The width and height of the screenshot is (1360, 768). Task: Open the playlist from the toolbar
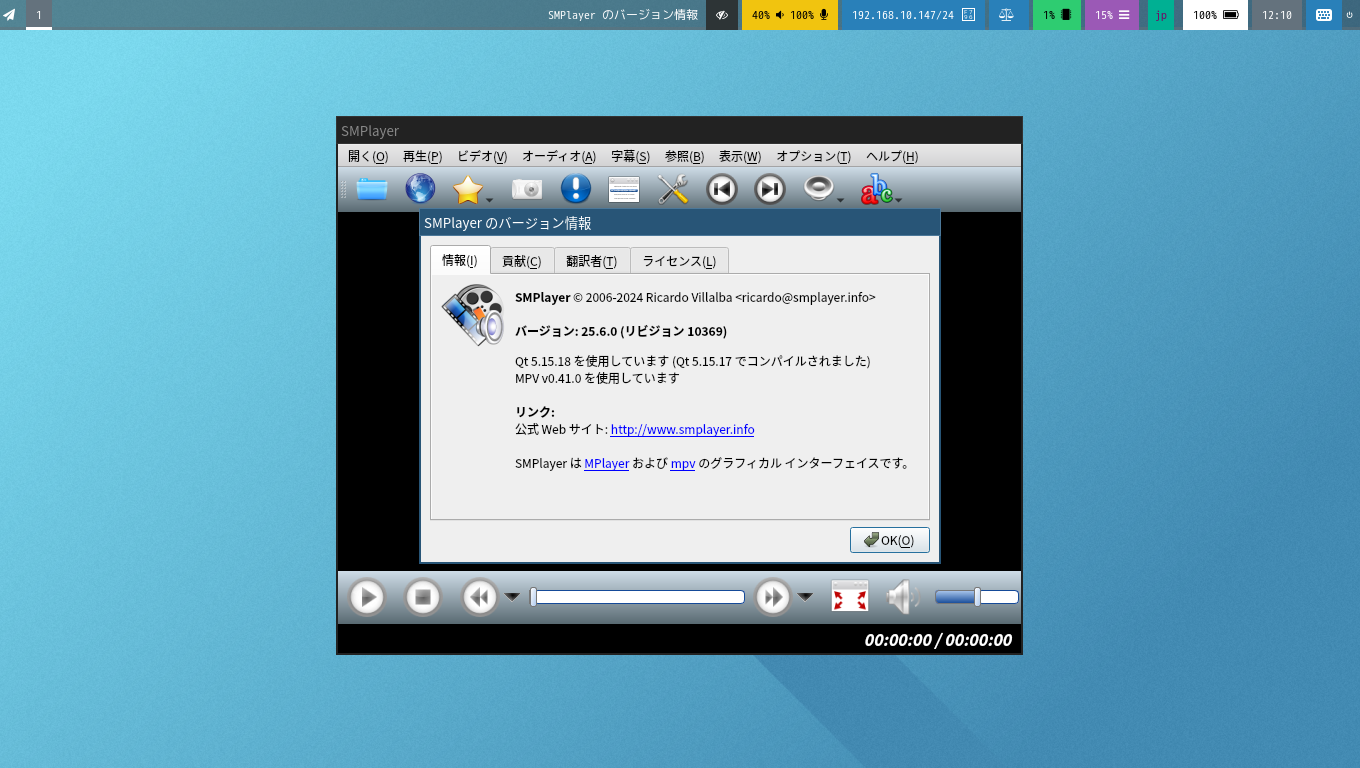pyautogui.click(x=624, y=189)
